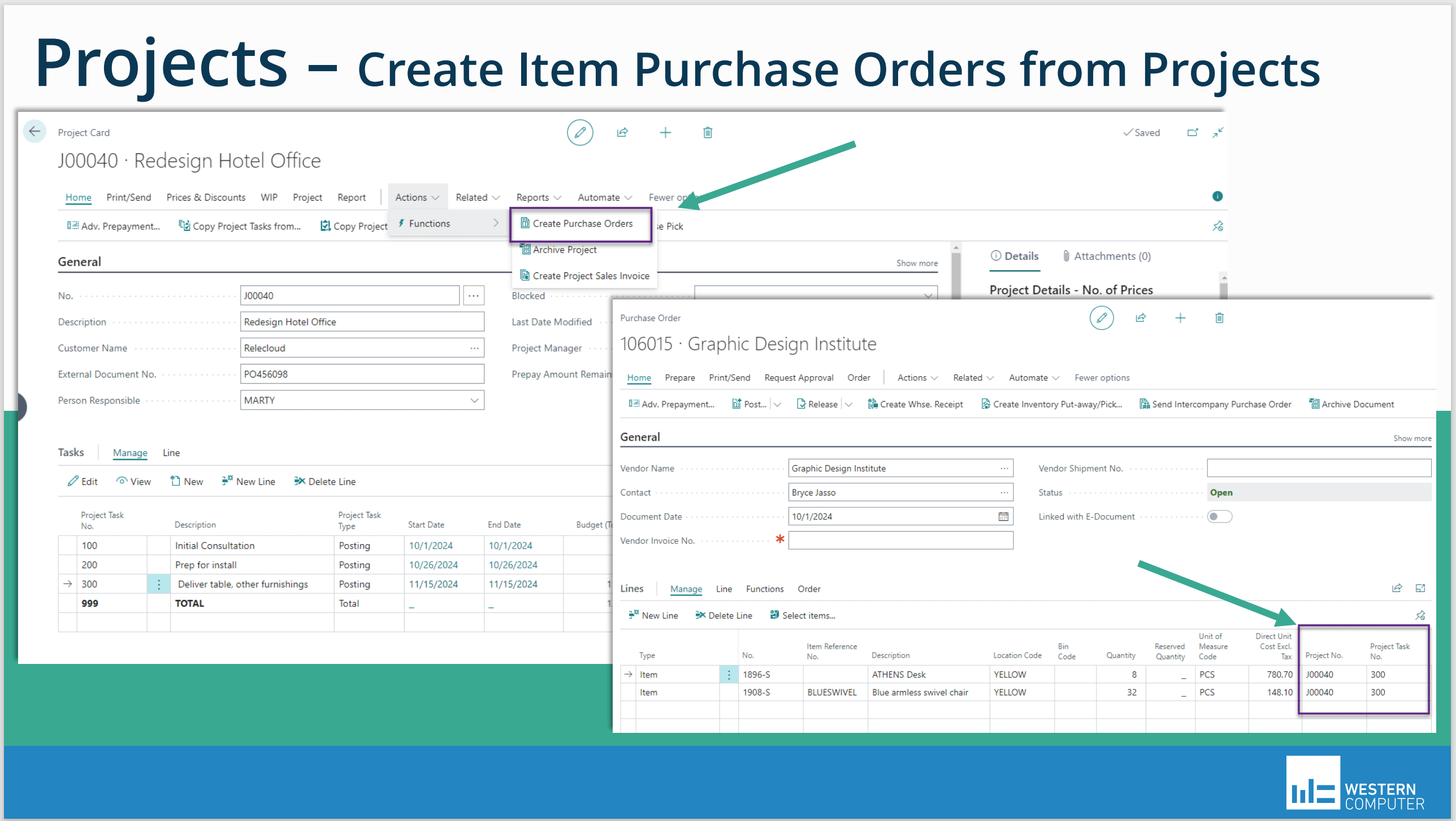Screen dimensions: 1456x821
Task: Click Select items button in Lines
Action: pyautogui.click(x=803, y=615)
